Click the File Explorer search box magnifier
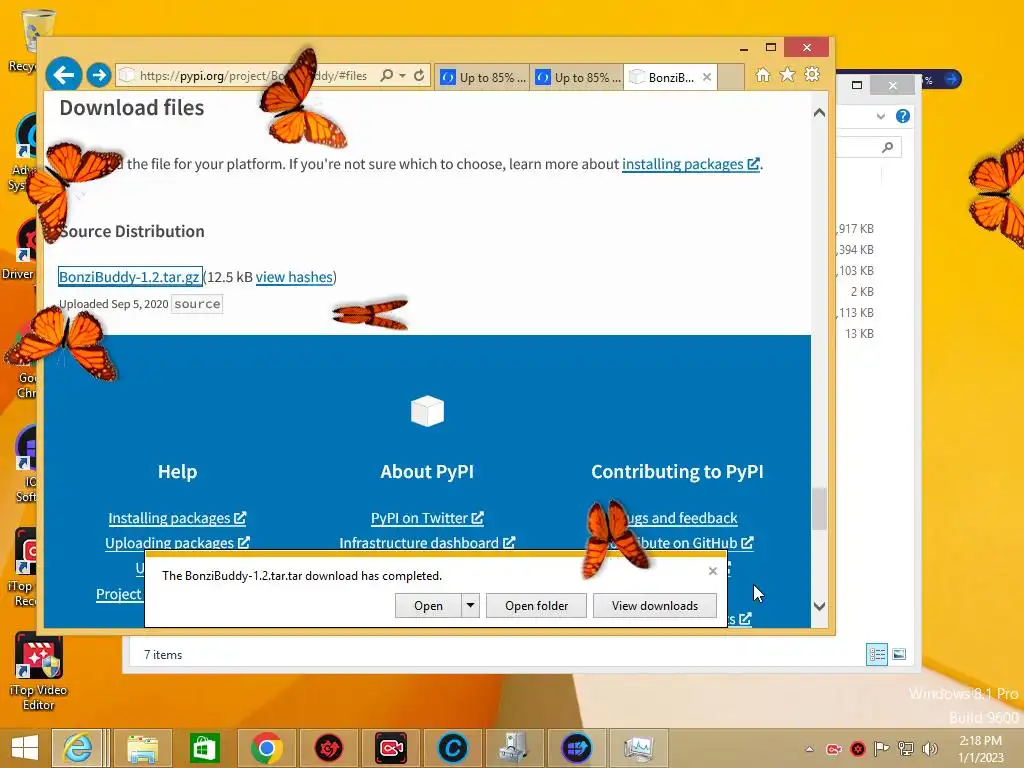The height and width of the screenshot is (768, 1024). coord(887,147)
